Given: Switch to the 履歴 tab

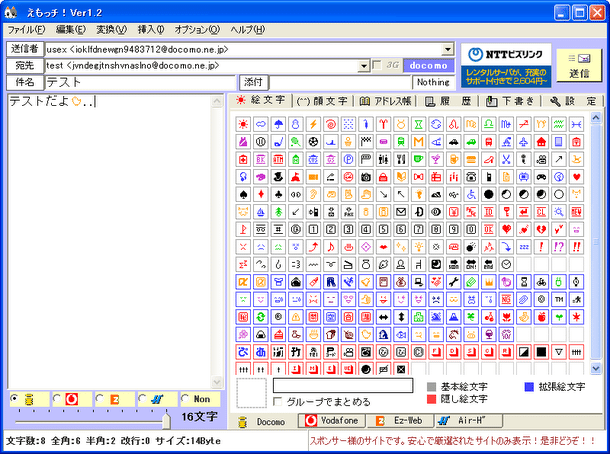Looking at the screenshot, I should [448, 101].
